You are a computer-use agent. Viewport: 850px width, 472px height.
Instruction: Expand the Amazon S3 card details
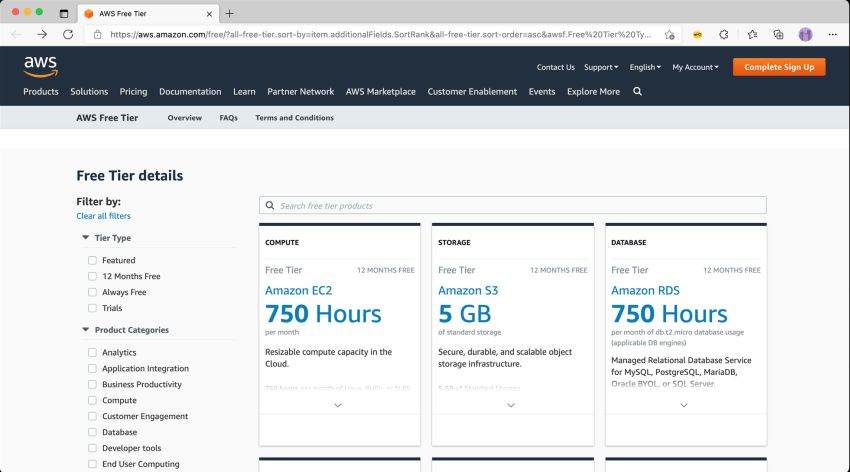click(511, 405)
